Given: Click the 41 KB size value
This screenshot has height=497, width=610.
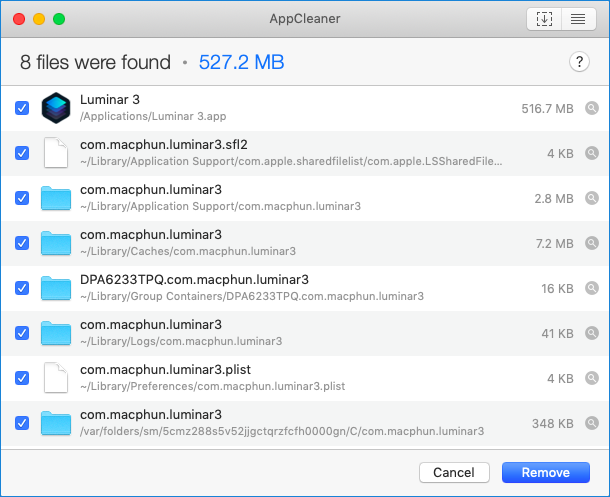Looking at the screenshot, I should (557, 334).
